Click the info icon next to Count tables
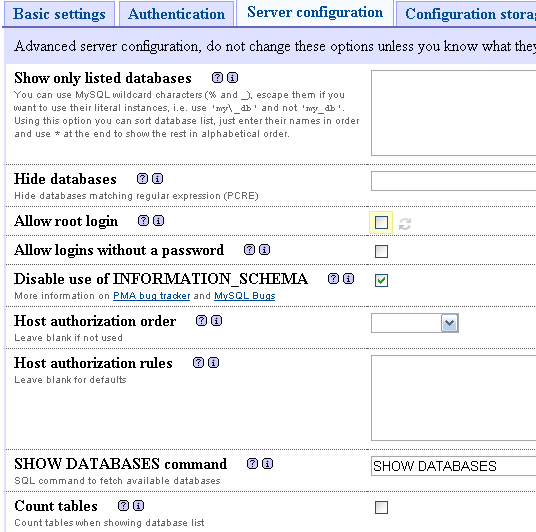 pos(138,506)
